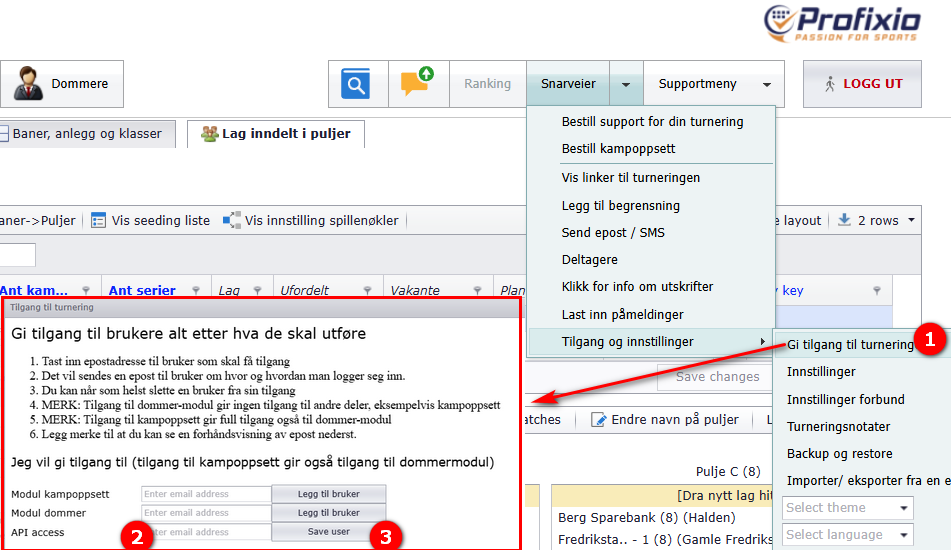
Task: Click the LOGG UT button
Action: (862, 84)
